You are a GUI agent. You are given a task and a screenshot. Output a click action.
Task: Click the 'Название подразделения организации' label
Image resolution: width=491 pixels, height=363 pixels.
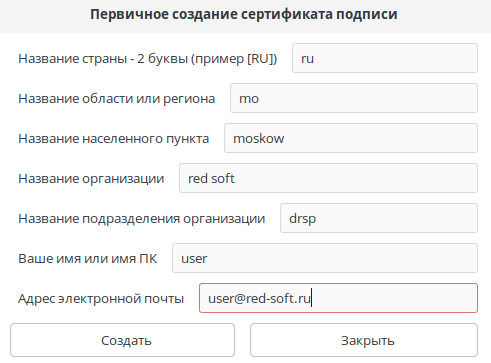coord(142,219)
